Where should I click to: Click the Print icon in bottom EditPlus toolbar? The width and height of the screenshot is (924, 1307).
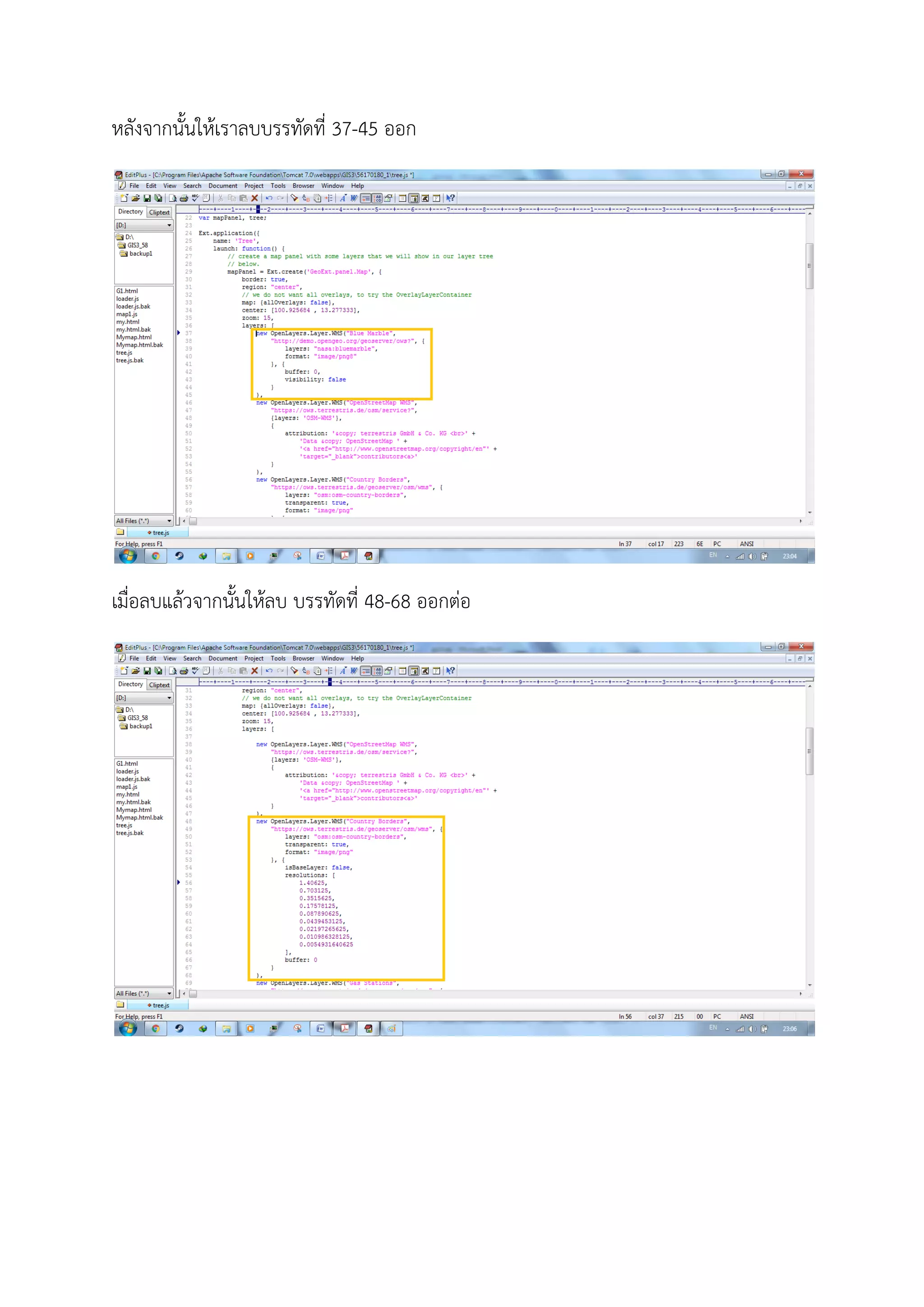click(x=184, y=671)
